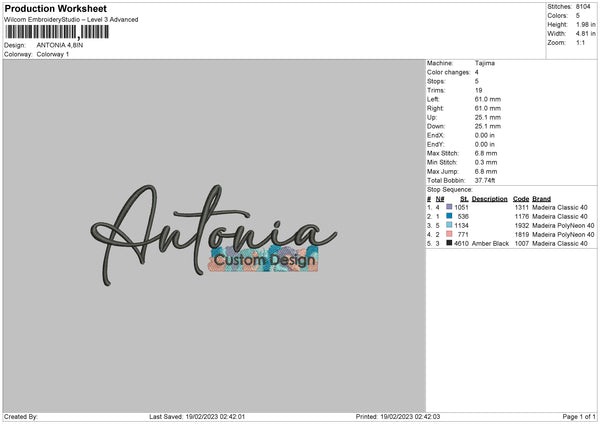Viewport: 600px width, 424px height.
Task: Click the 'St.' column header
Action: click(464, 199)
